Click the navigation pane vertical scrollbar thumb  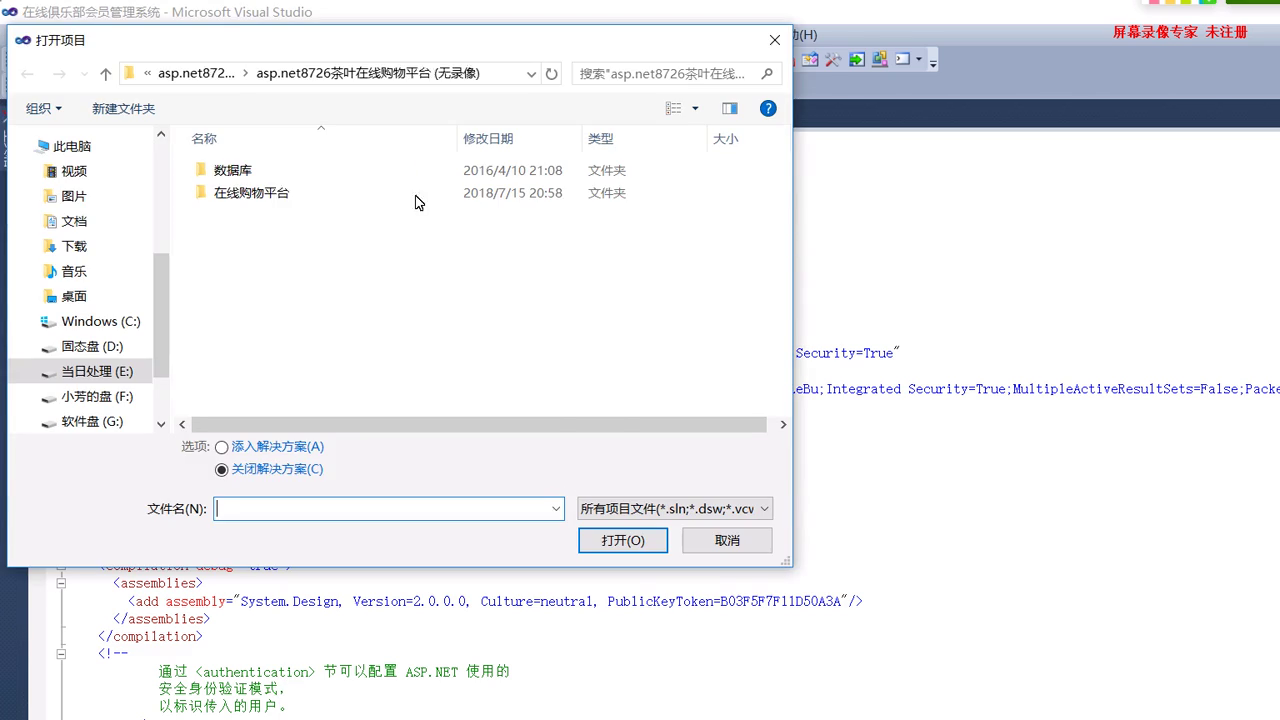point(161,315)
